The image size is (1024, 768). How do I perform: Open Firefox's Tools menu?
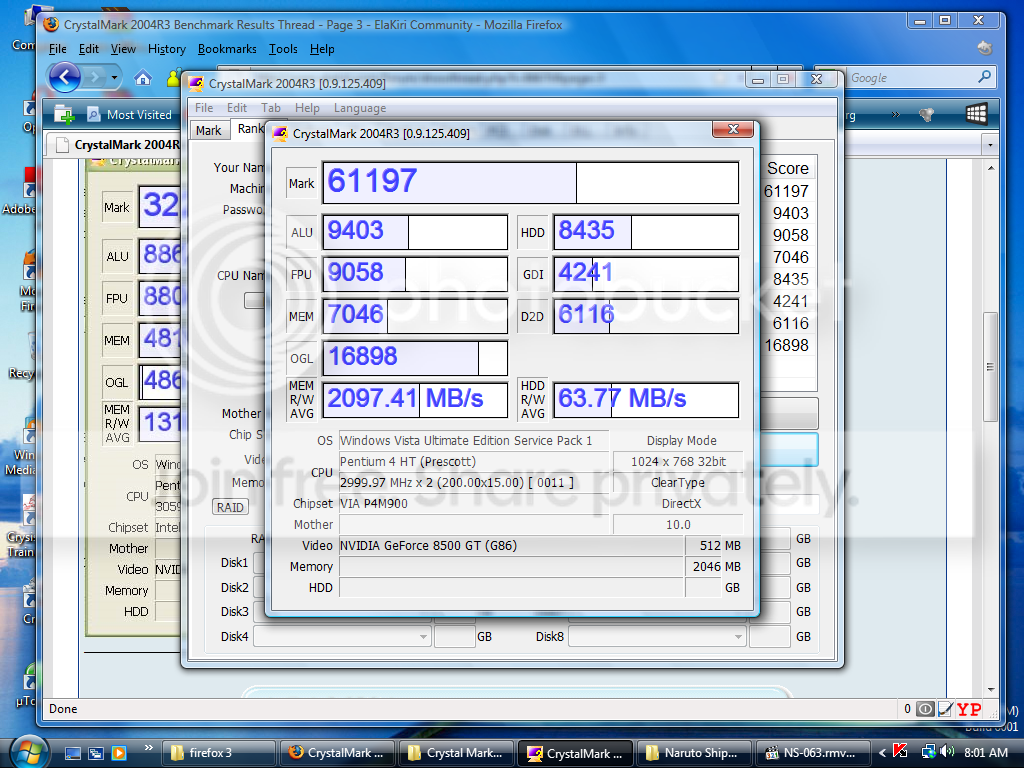(x=283, y=49)
